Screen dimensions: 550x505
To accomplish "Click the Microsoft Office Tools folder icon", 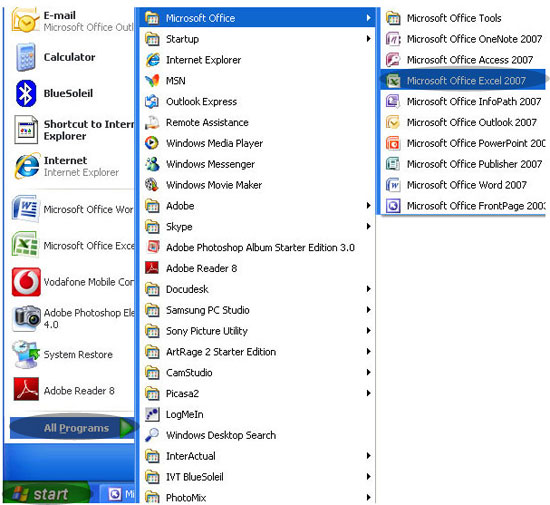I will pos(393,18).
